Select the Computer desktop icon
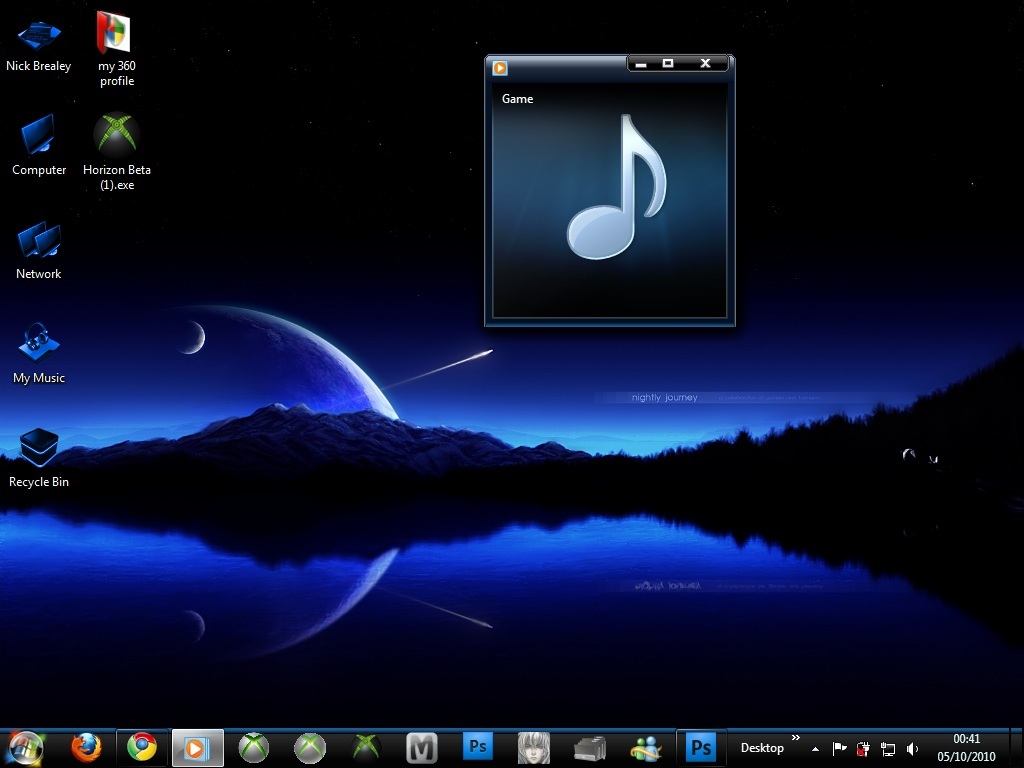1024x768 pixels. click(x=39, y=135)
